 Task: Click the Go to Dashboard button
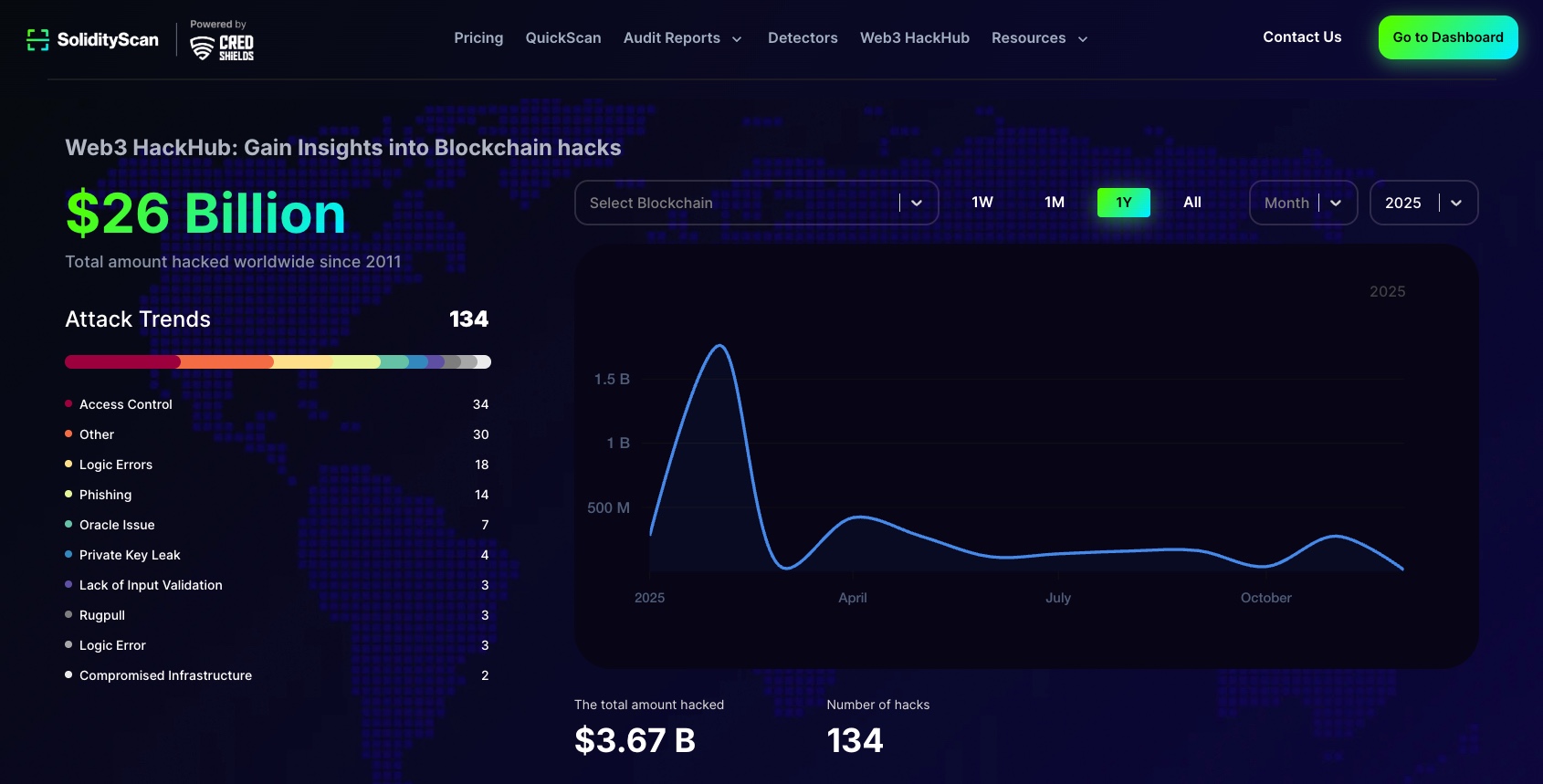point(1447,37)
